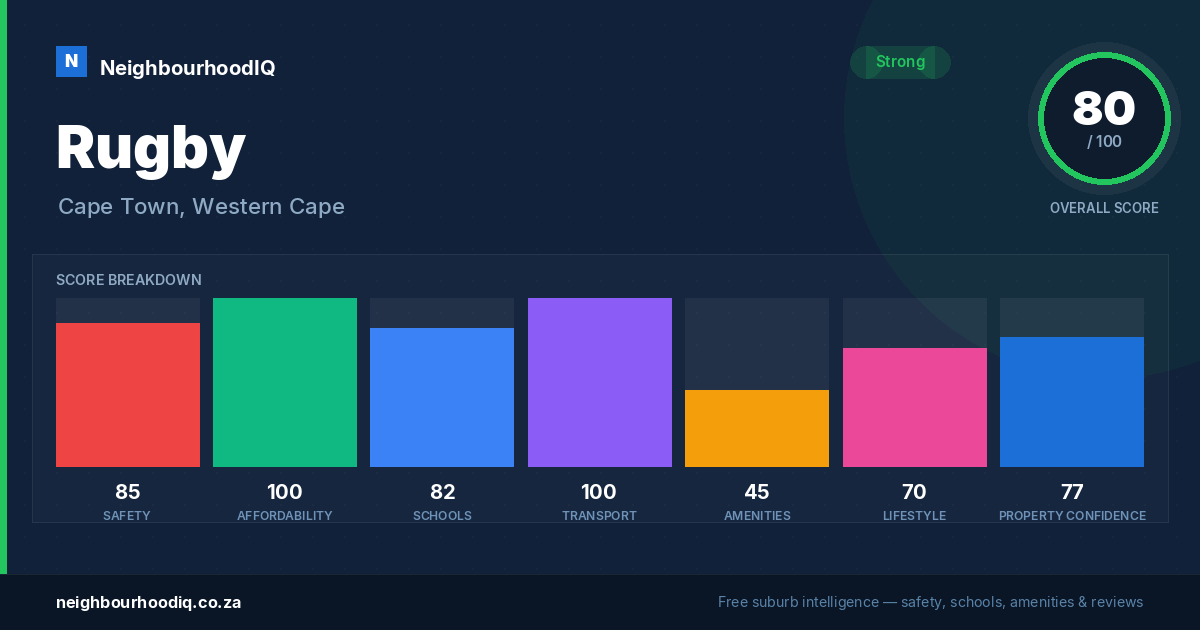The height and width of the screenshot is (630, 1200).
Task: Click the NeighbourhoodIQ brand name
Action: pyautogui.click(x=187, y=68)
